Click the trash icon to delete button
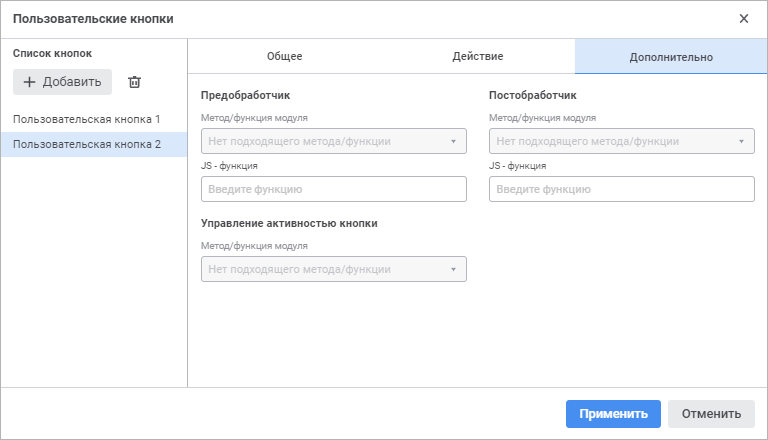 click(x=135, y=82)
